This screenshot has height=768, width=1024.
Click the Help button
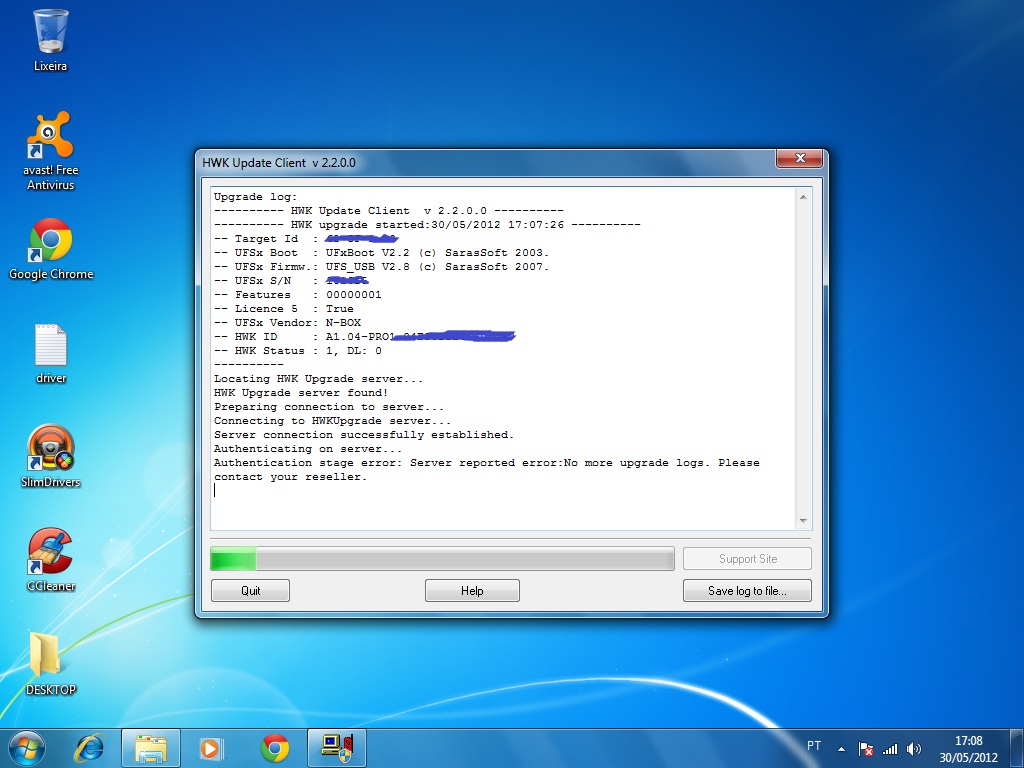[x=472, y=590]
